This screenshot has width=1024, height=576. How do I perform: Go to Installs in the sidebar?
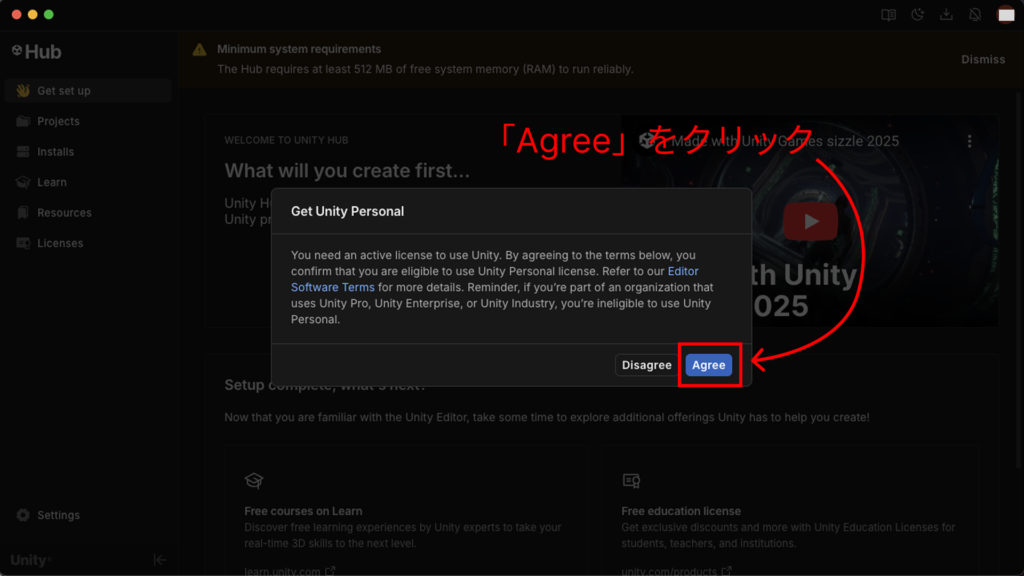coord(55,152)
